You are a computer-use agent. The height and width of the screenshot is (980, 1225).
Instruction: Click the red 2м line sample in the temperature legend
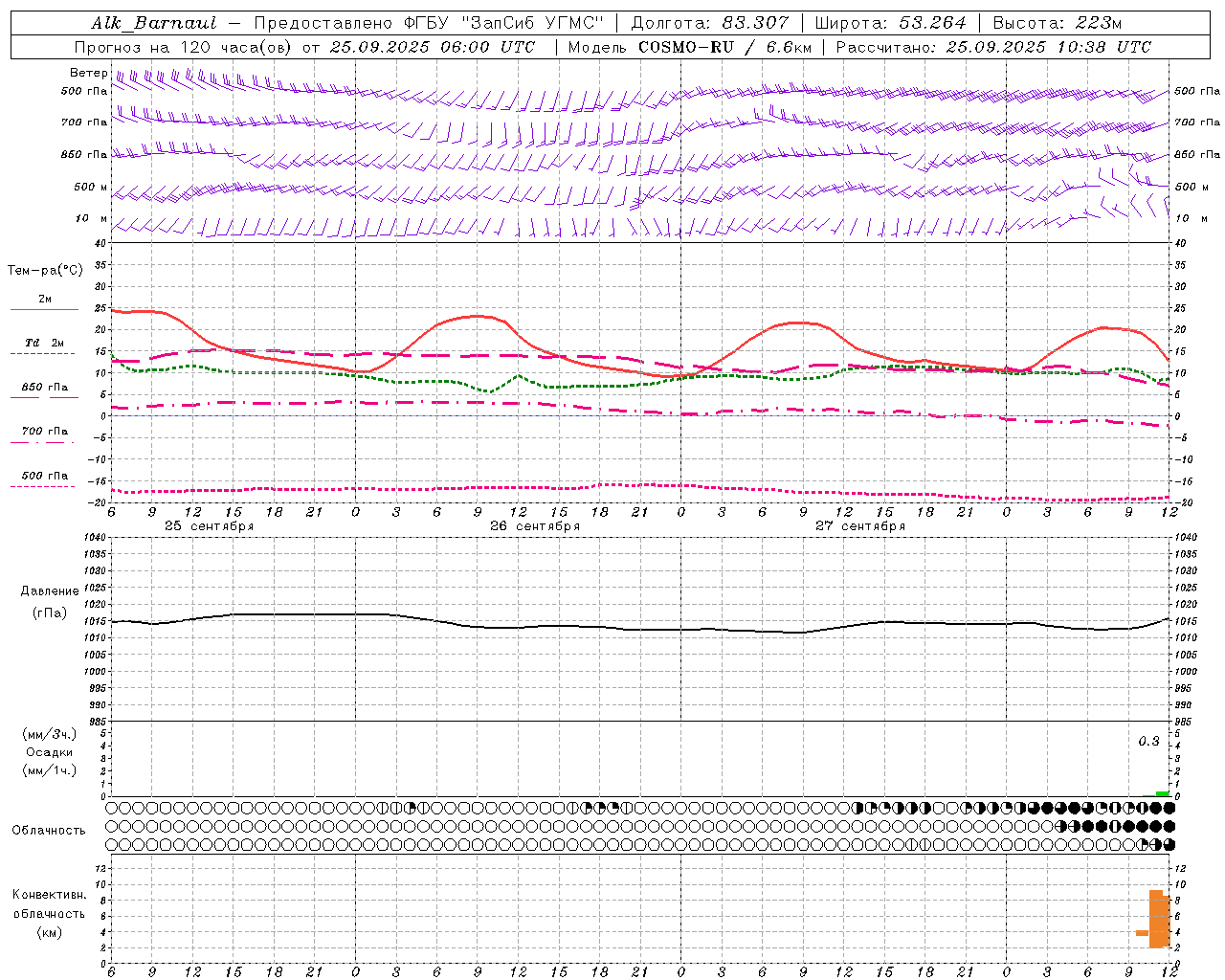click(44, 310)
